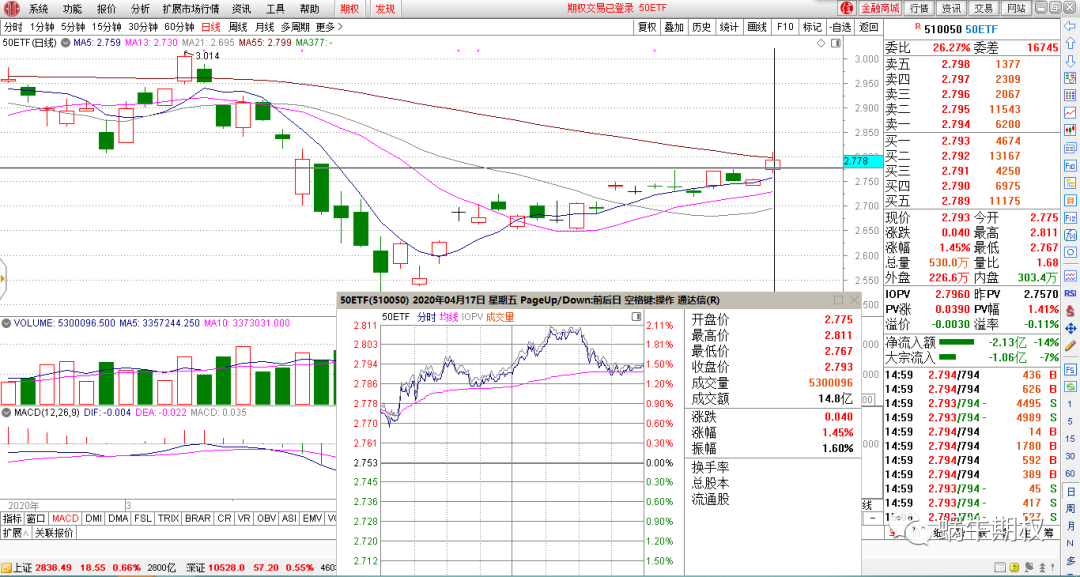Image resolution: width=1080 pixels, height=577 pixels.
Task: Expand the 扩展 tab at the bottom
Action: (15, 533)
